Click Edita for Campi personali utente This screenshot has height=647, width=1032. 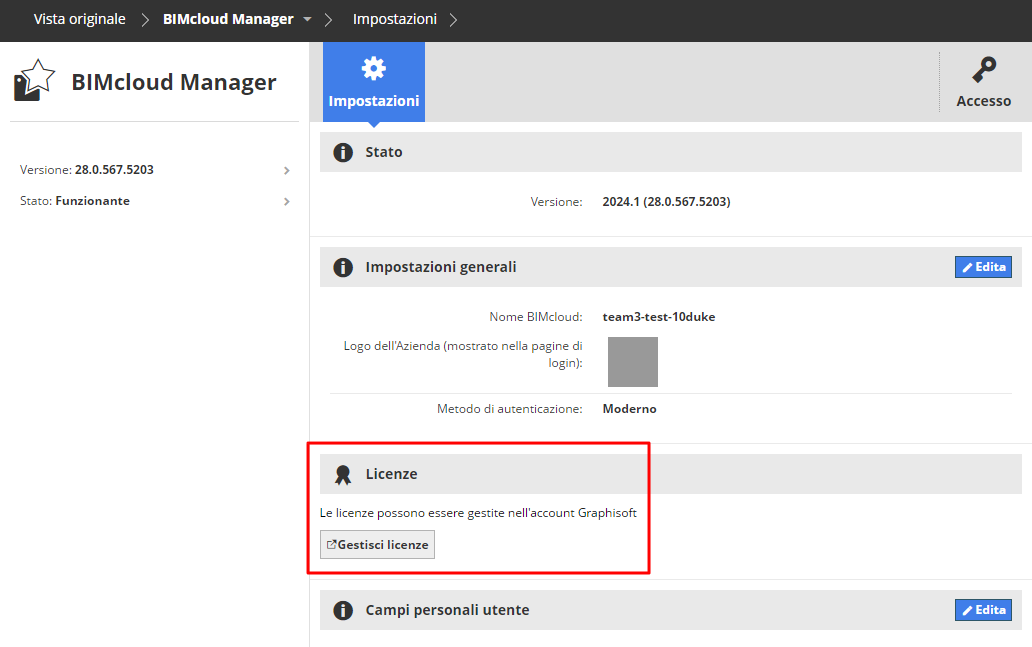(x=983, y=610)
